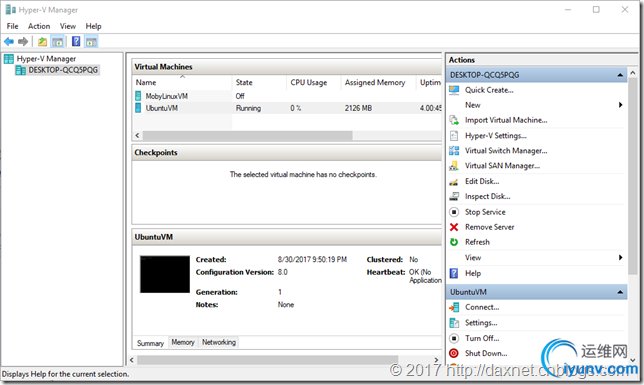Viewport: 644px width, 385px height.
Task: Click the Off state cell for MobyLinuxVM
Action: point(240,96)
